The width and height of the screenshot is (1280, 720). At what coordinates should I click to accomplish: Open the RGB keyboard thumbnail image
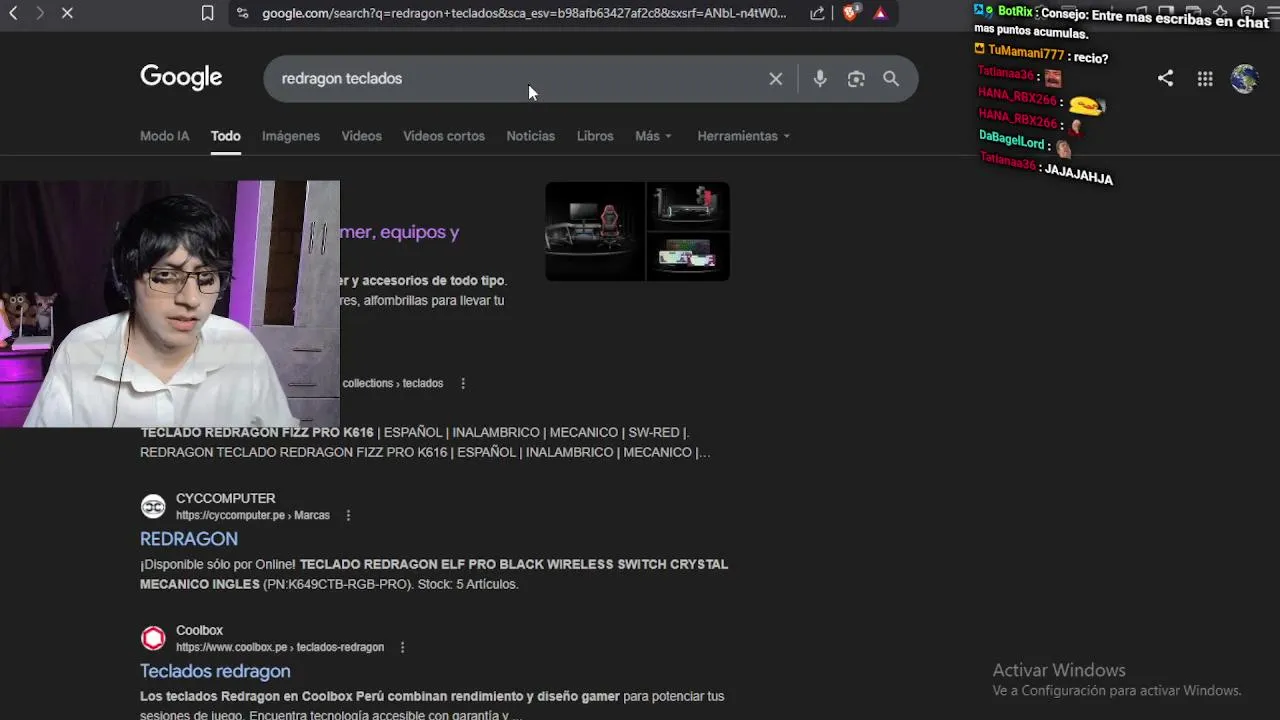pos(688,257)
